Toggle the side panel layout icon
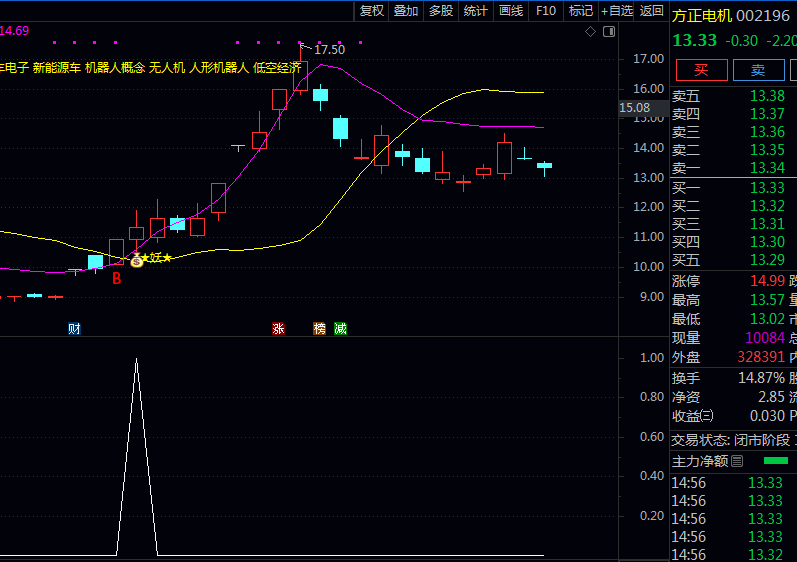The width and height of the screenshot is (797, 562). pos(607,32)
